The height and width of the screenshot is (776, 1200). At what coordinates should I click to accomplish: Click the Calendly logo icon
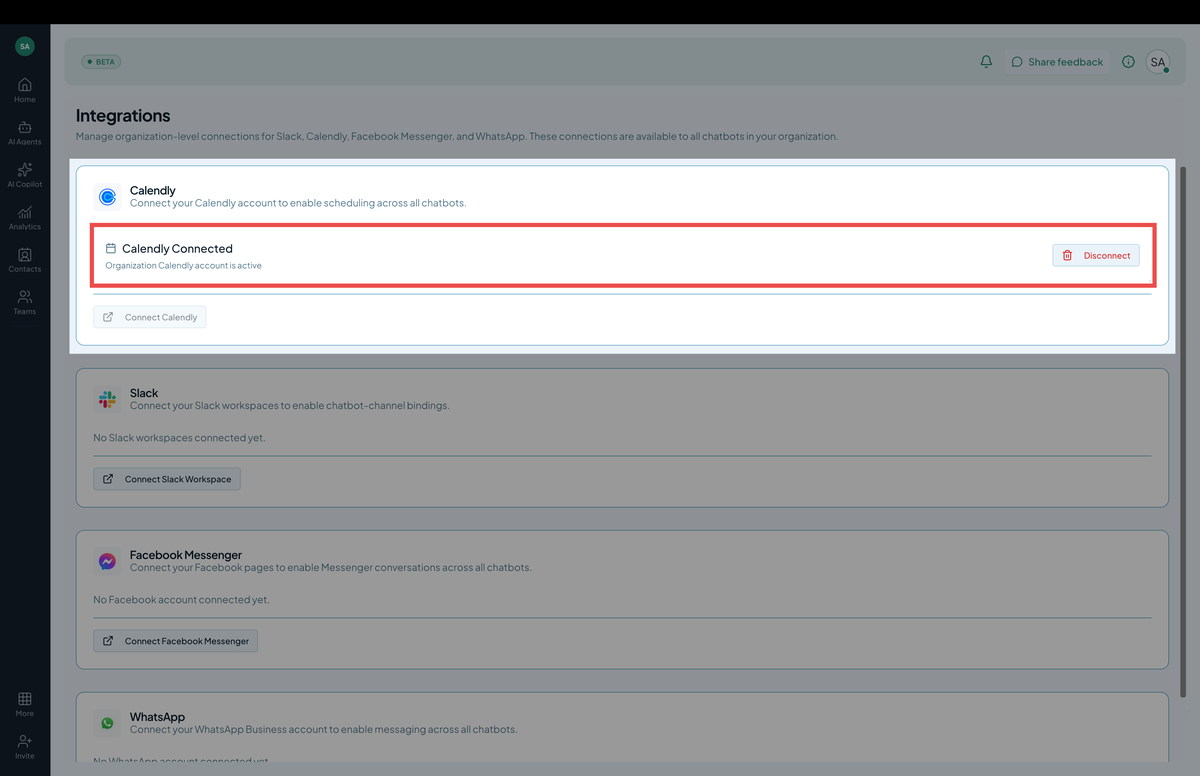[x=107, y=196]
